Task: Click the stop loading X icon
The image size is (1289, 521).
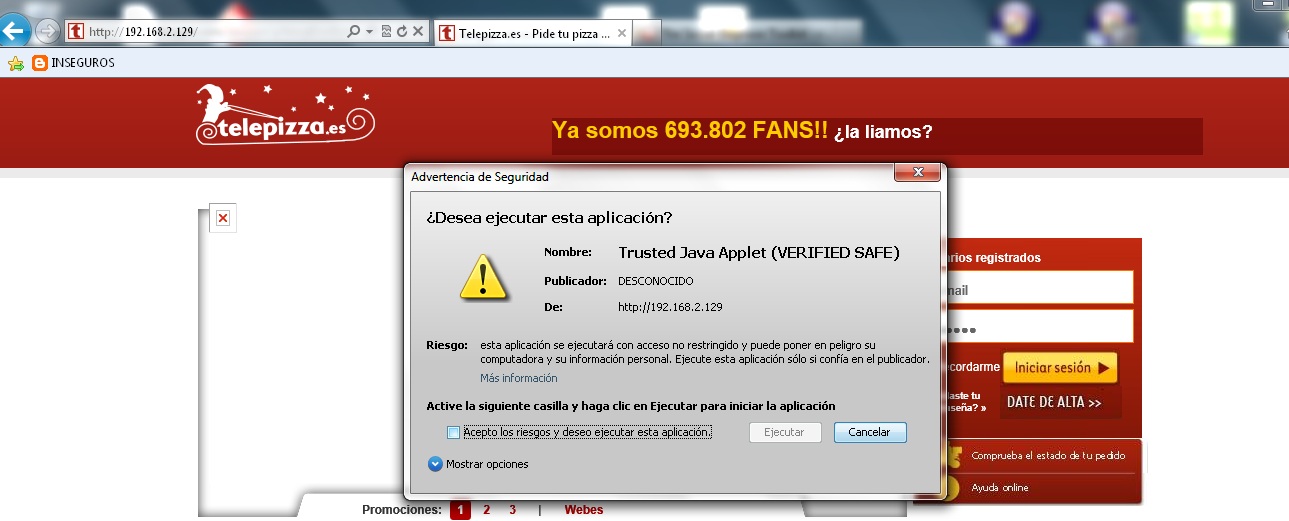Action: click(x=417, y=32)
